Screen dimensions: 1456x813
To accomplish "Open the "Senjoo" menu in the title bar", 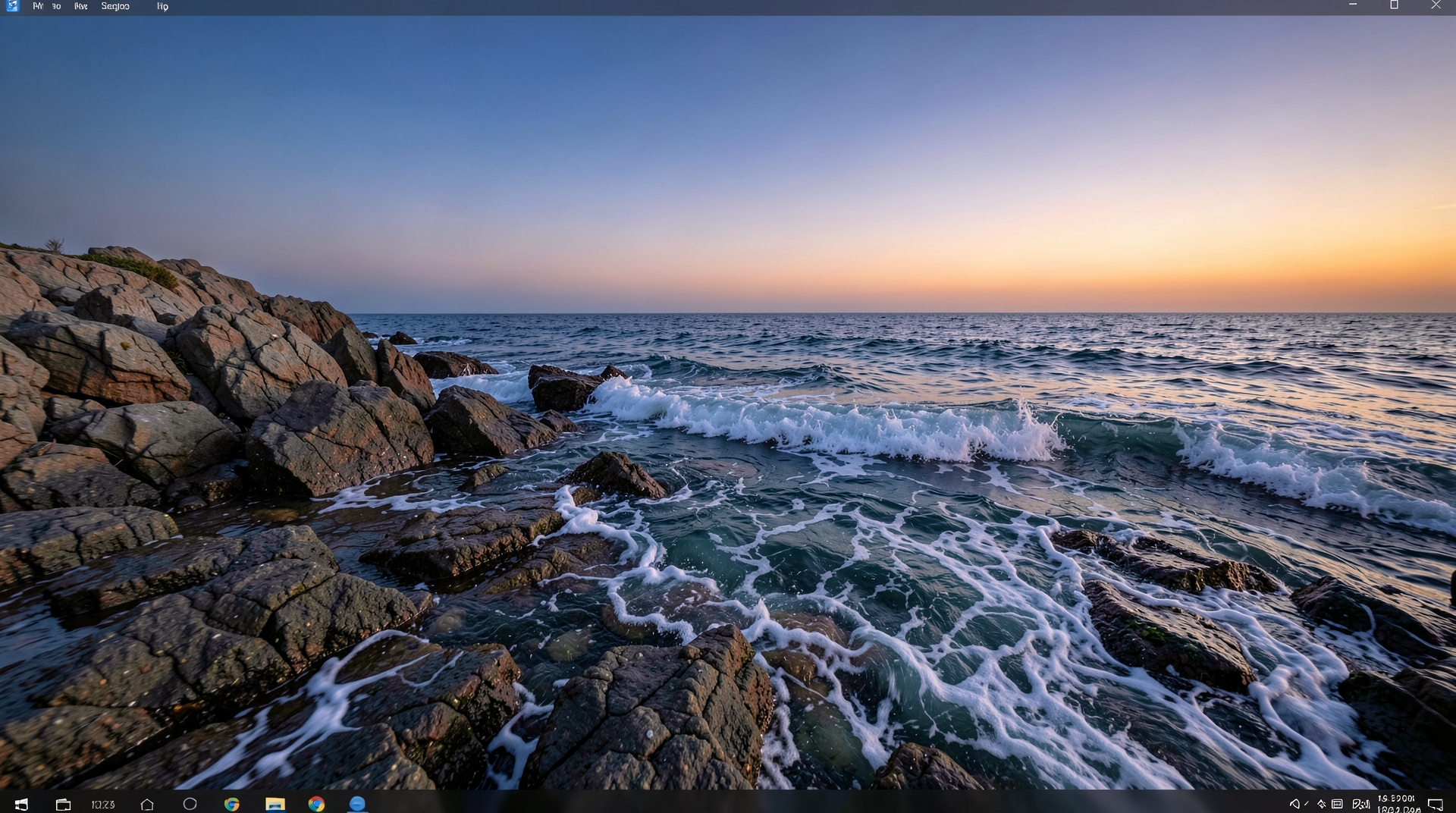I will coord(115,6).
